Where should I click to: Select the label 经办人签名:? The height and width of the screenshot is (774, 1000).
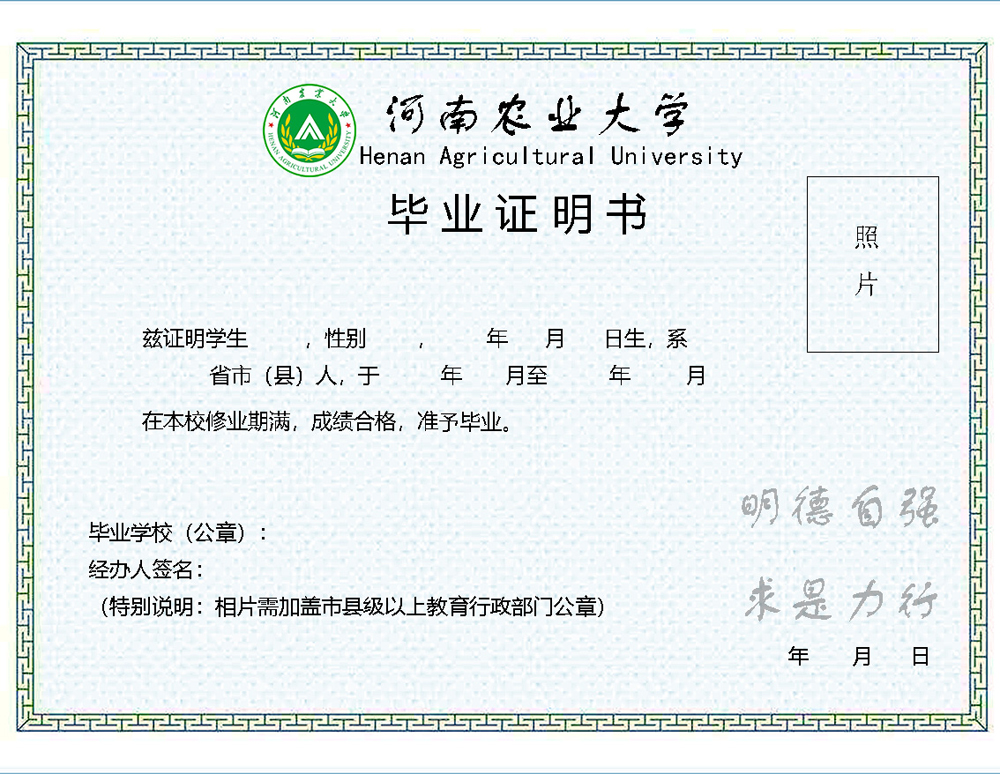coord(146,569)
